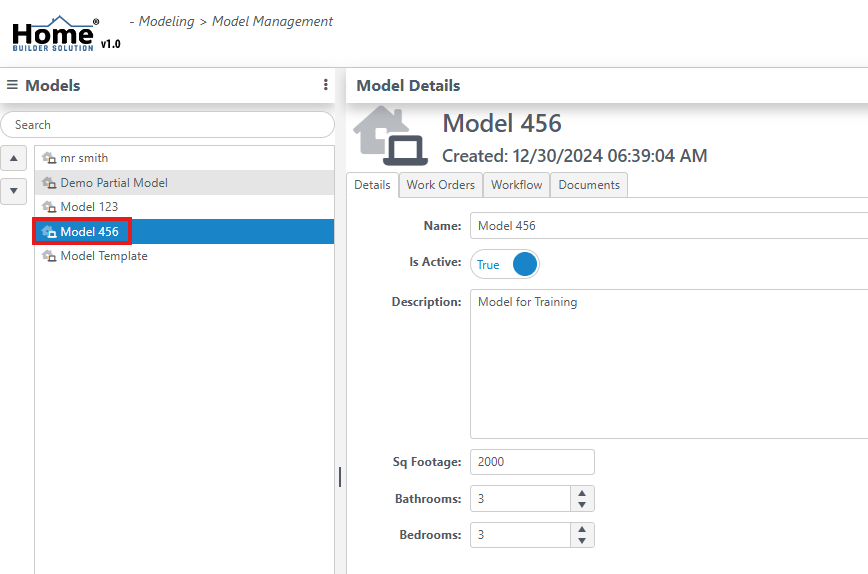Viewport: 868px width, 574px height.
Task: Click the Models panel title
Action: [53, 86]
